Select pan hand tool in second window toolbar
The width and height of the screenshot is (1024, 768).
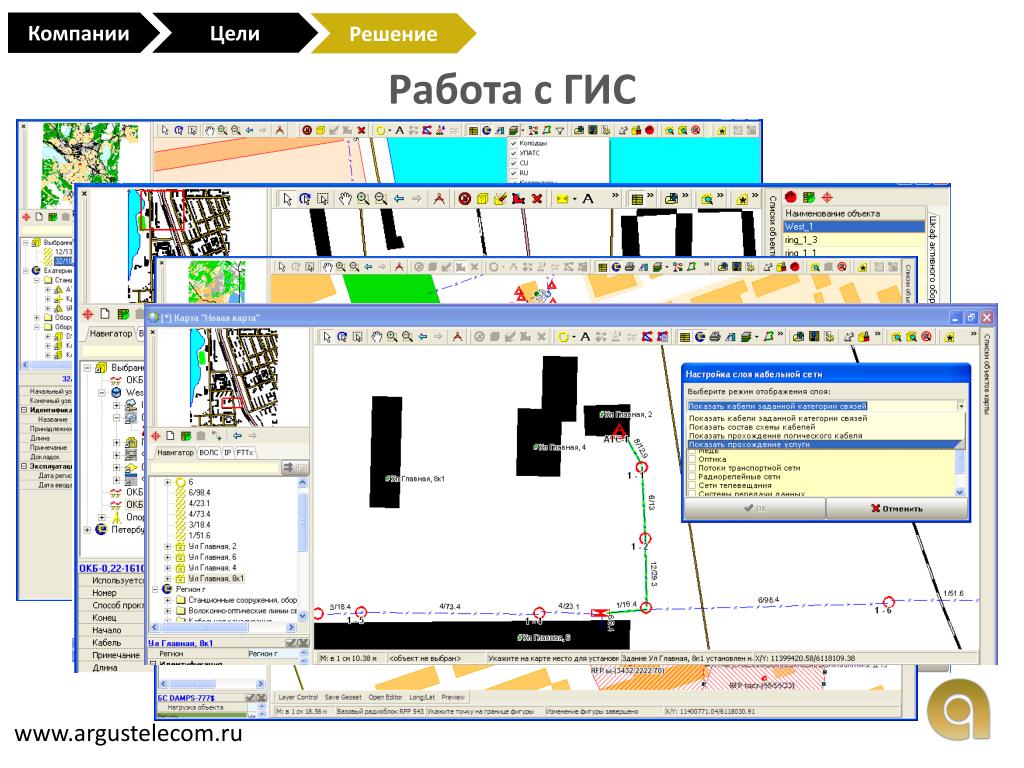click(344, 199)
